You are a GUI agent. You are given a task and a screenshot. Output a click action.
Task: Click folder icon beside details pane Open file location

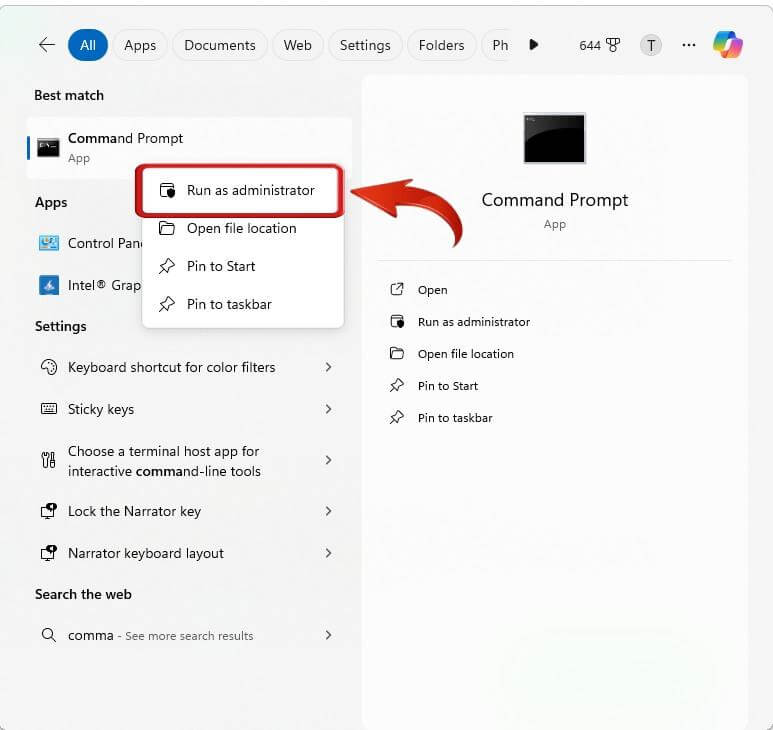(397, 353)
